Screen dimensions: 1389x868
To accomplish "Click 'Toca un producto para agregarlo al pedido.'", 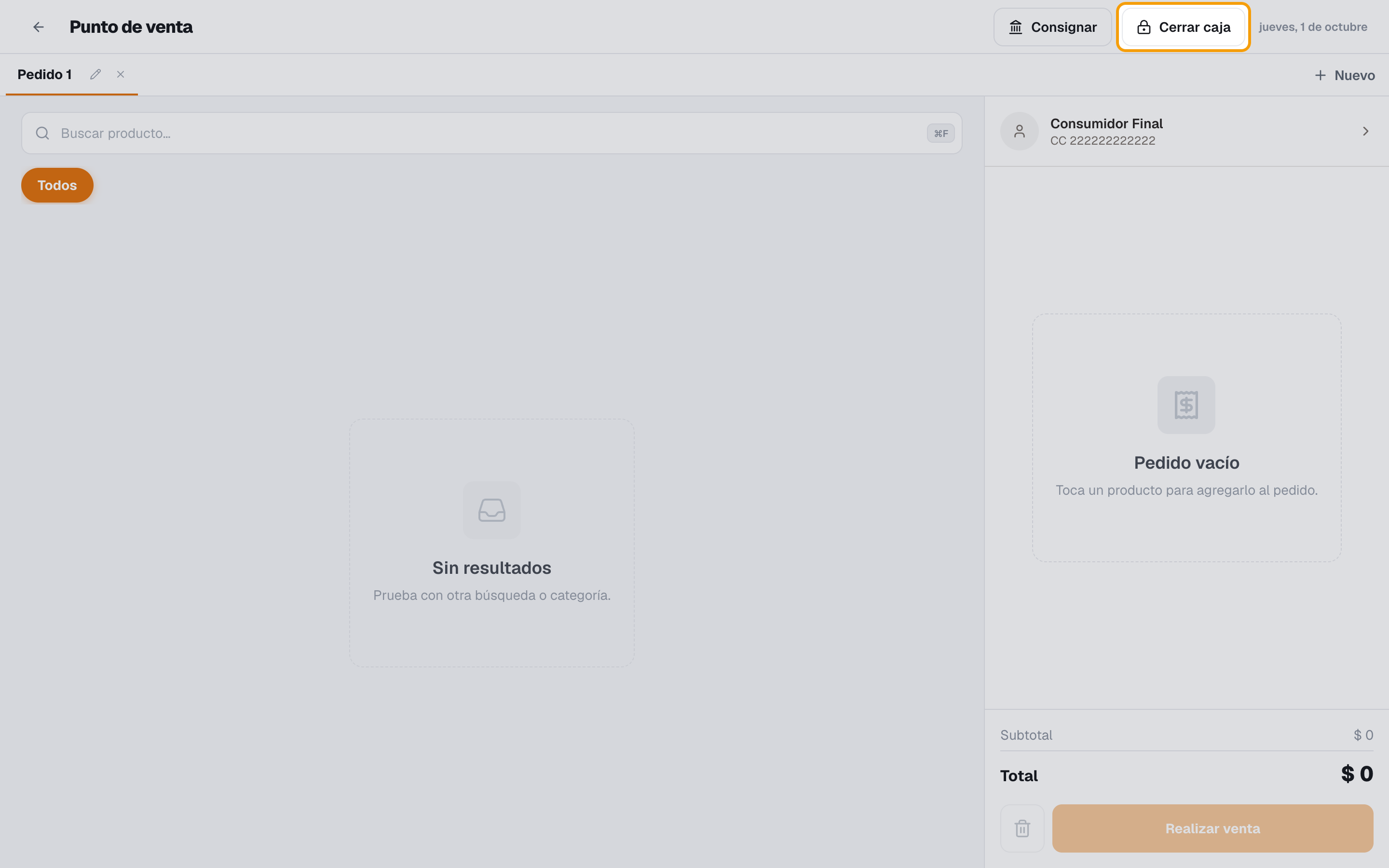I will click(x=1186, y=490).
